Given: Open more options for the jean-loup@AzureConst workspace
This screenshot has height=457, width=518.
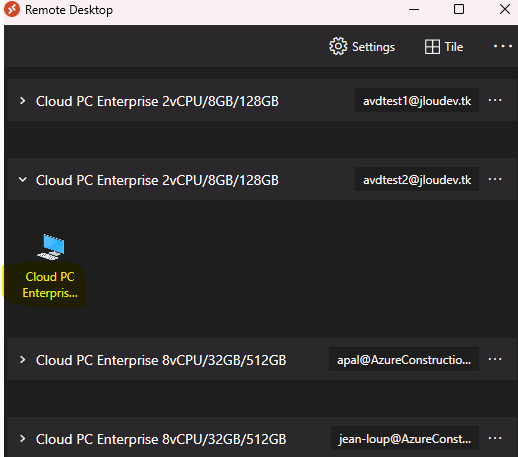Looking at the screenshot, I should pyautogui.click(x=495, y=438).
